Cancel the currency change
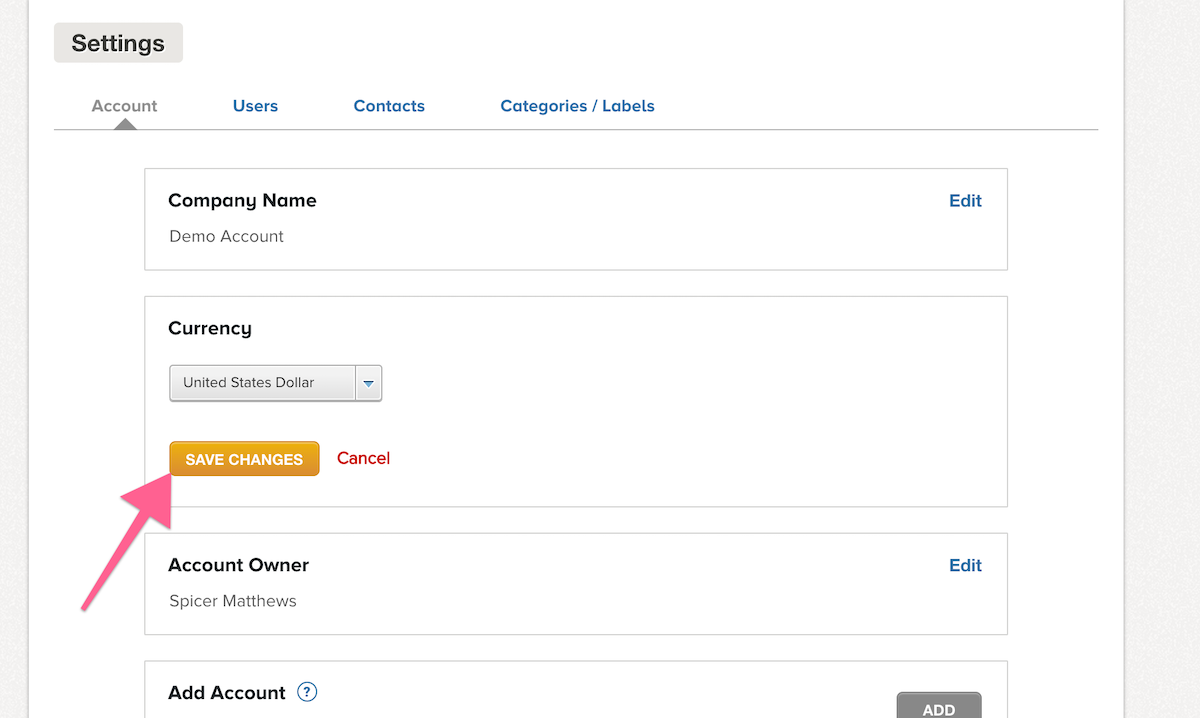The height and width of the screenshot is (718, 1200). (x=363, y=458)
